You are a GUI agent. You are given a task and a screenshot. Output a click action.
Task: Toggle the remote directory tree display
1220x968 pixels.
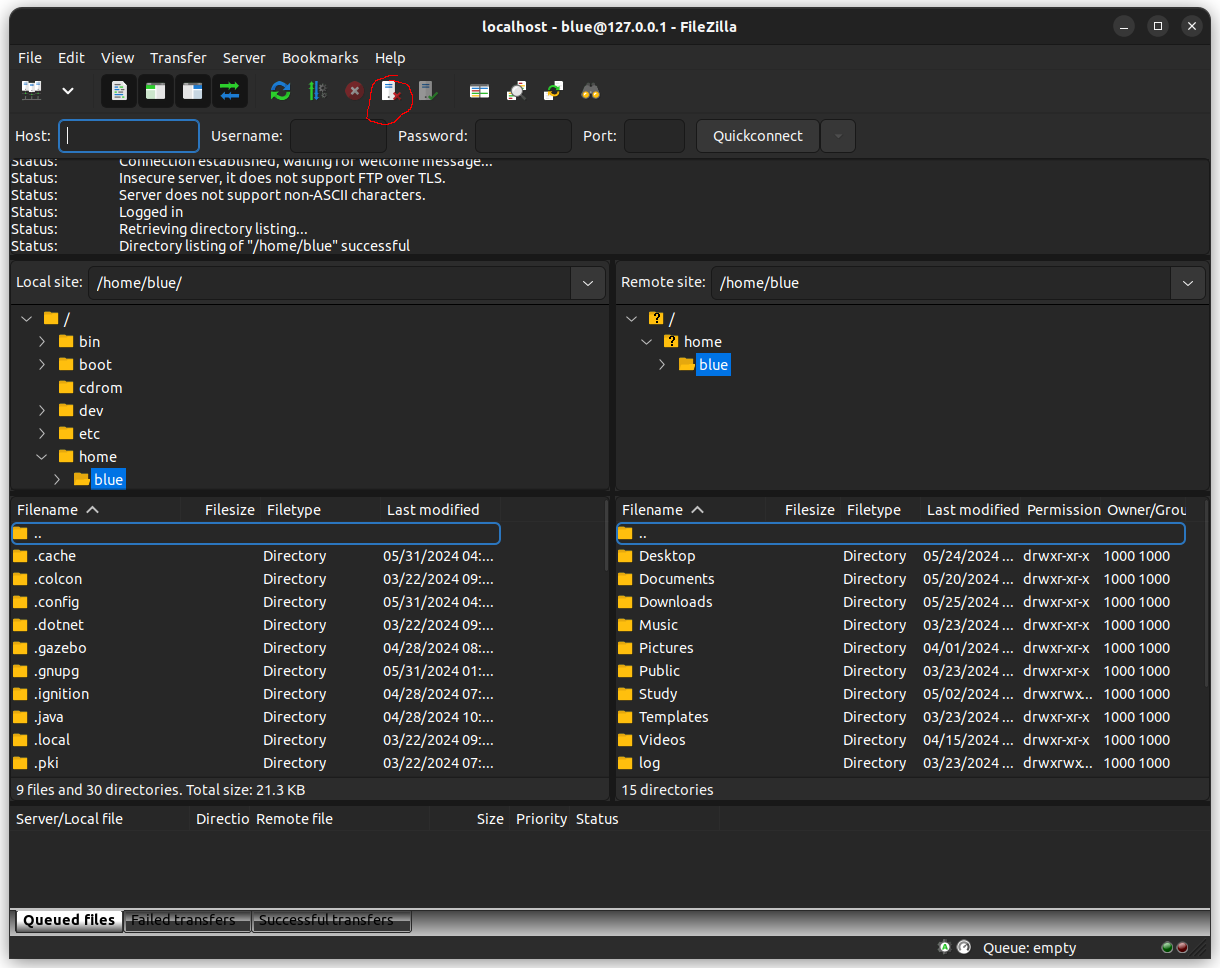[192, 91]
